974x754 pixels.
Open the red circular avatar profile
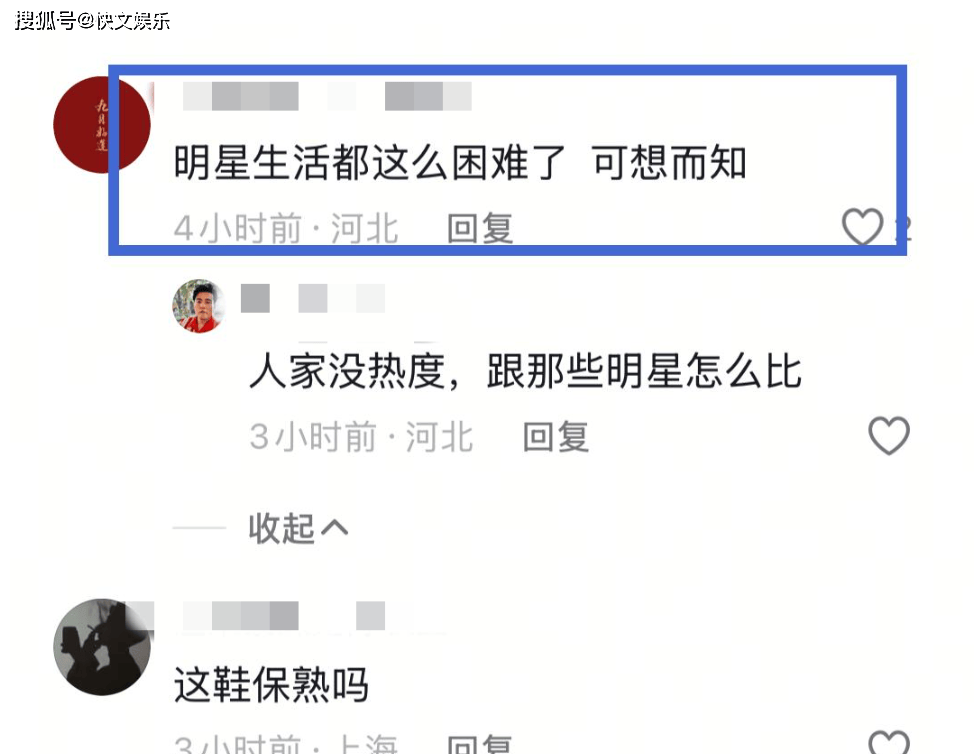point(101,124)
